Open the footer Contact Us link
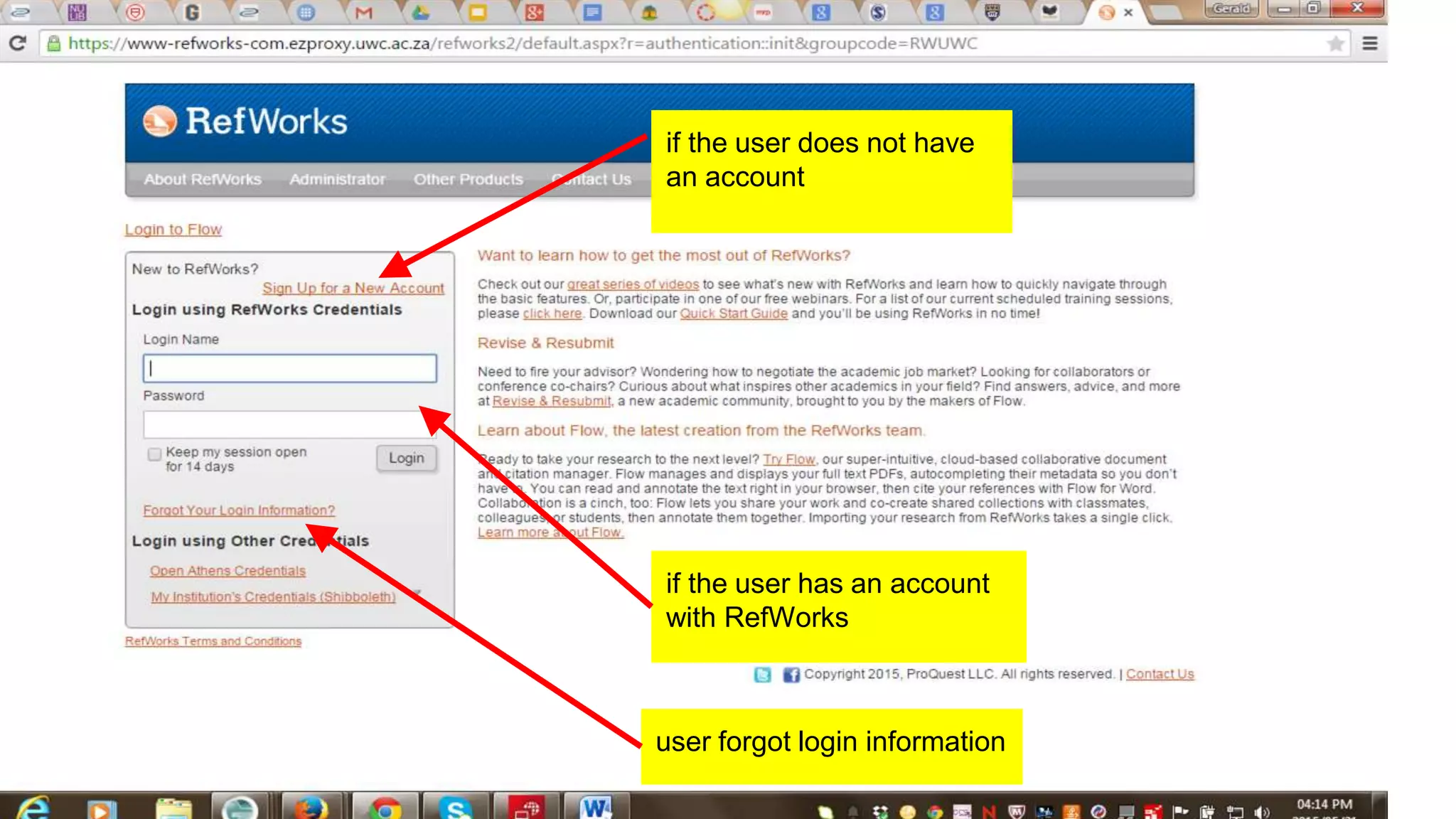Viewport: 1456px width, 819px height. (1160, 674)
